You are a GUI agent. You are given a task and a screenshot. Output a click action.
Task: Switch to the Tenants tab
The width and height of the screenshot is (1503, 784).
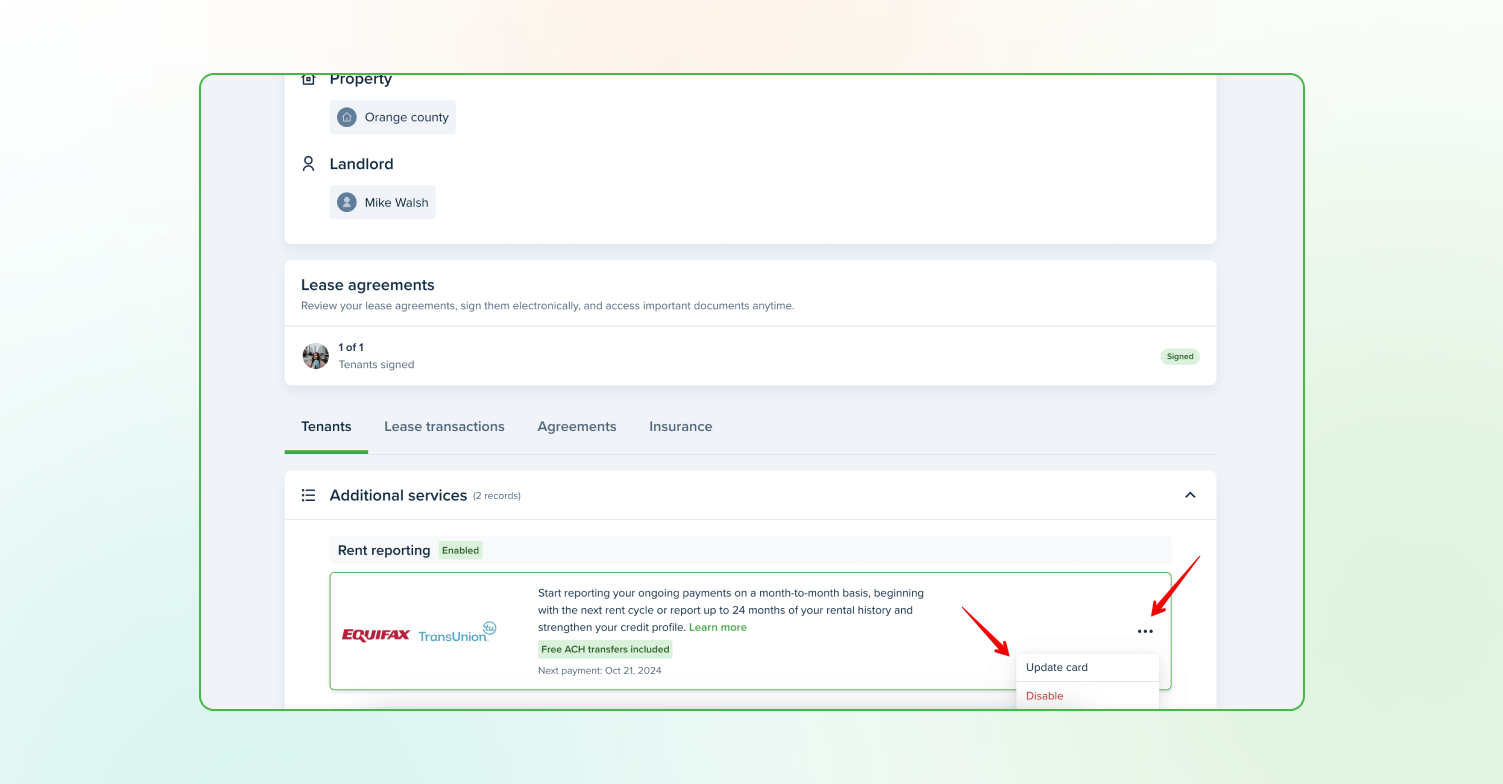click(x=326, y=427)
